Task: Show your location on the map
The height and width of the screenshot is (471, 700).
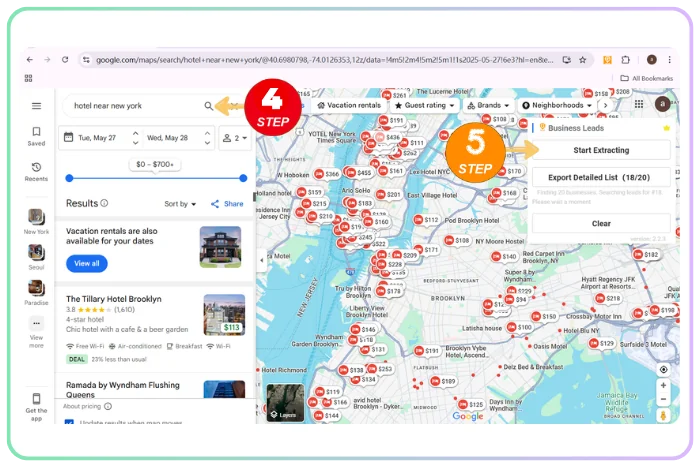Action: [x=663, y=370]
